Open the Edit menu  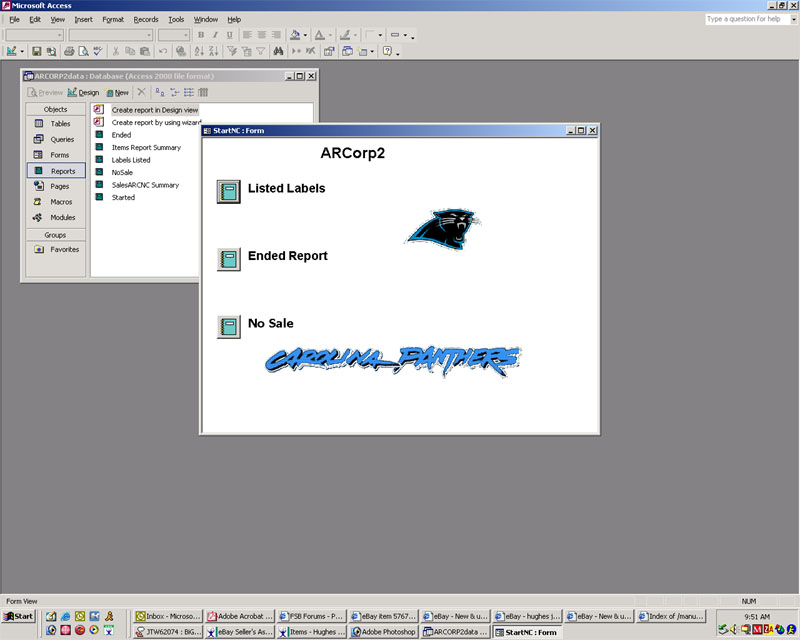(x=35, y=19)
